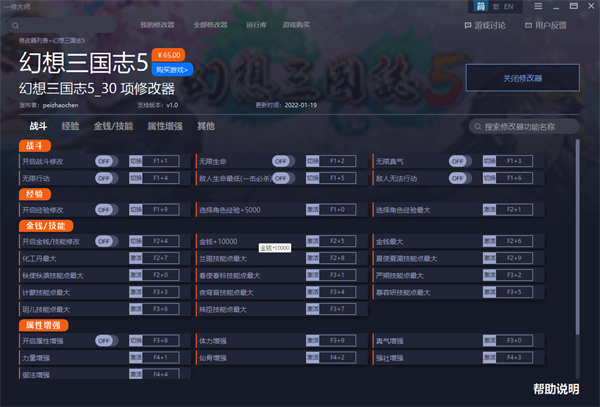Open 运行库 in top navigation
The width and height of the screenshot is (600, 407).
tap(256, 25)
